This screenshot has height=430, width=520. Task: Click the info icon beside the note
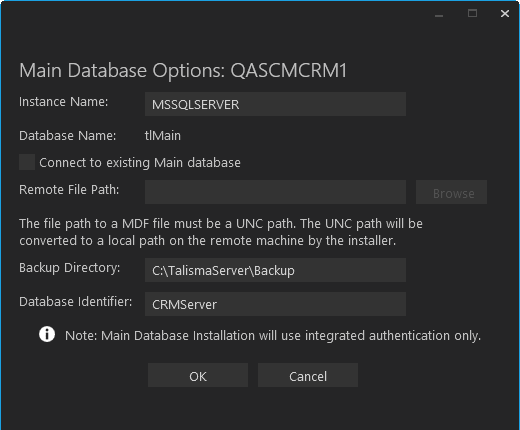coord(47,334)
